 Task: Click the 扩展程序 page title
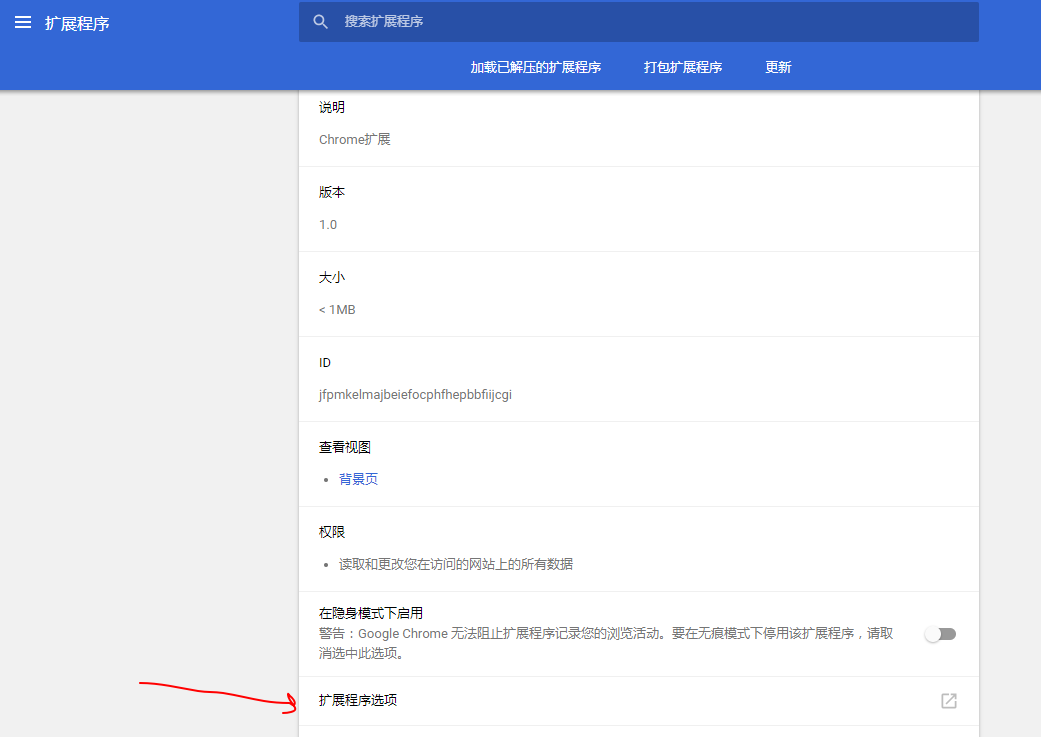pos(77,24)
